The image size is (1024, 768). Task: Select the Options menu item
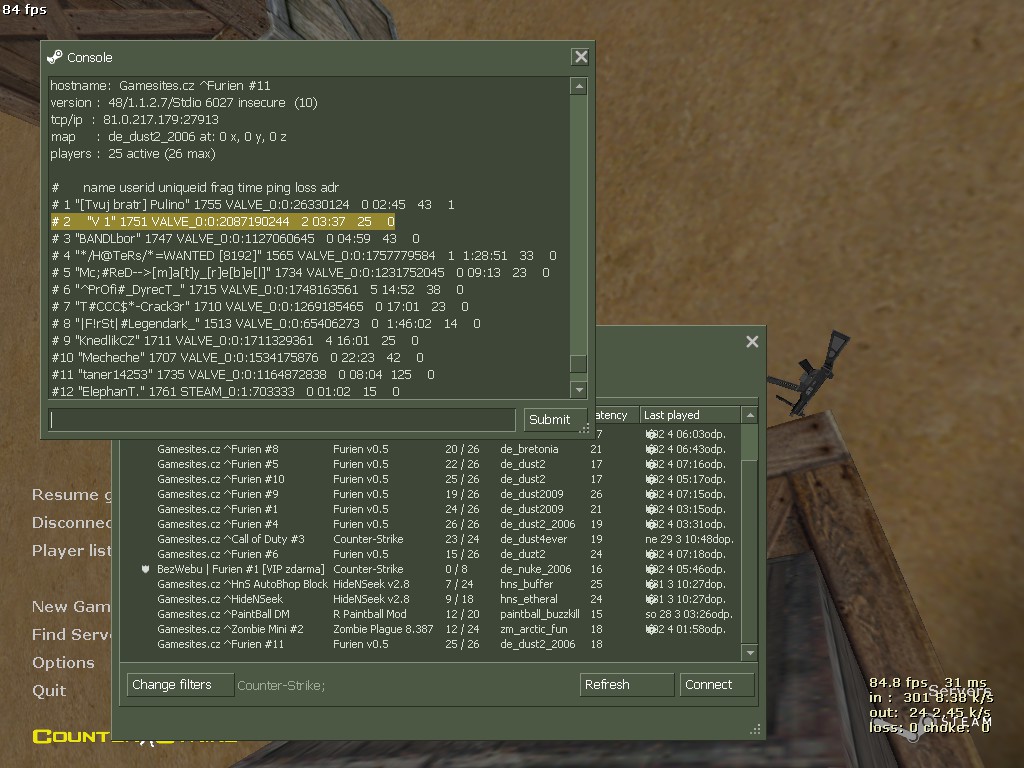click(x=63, y=662)
